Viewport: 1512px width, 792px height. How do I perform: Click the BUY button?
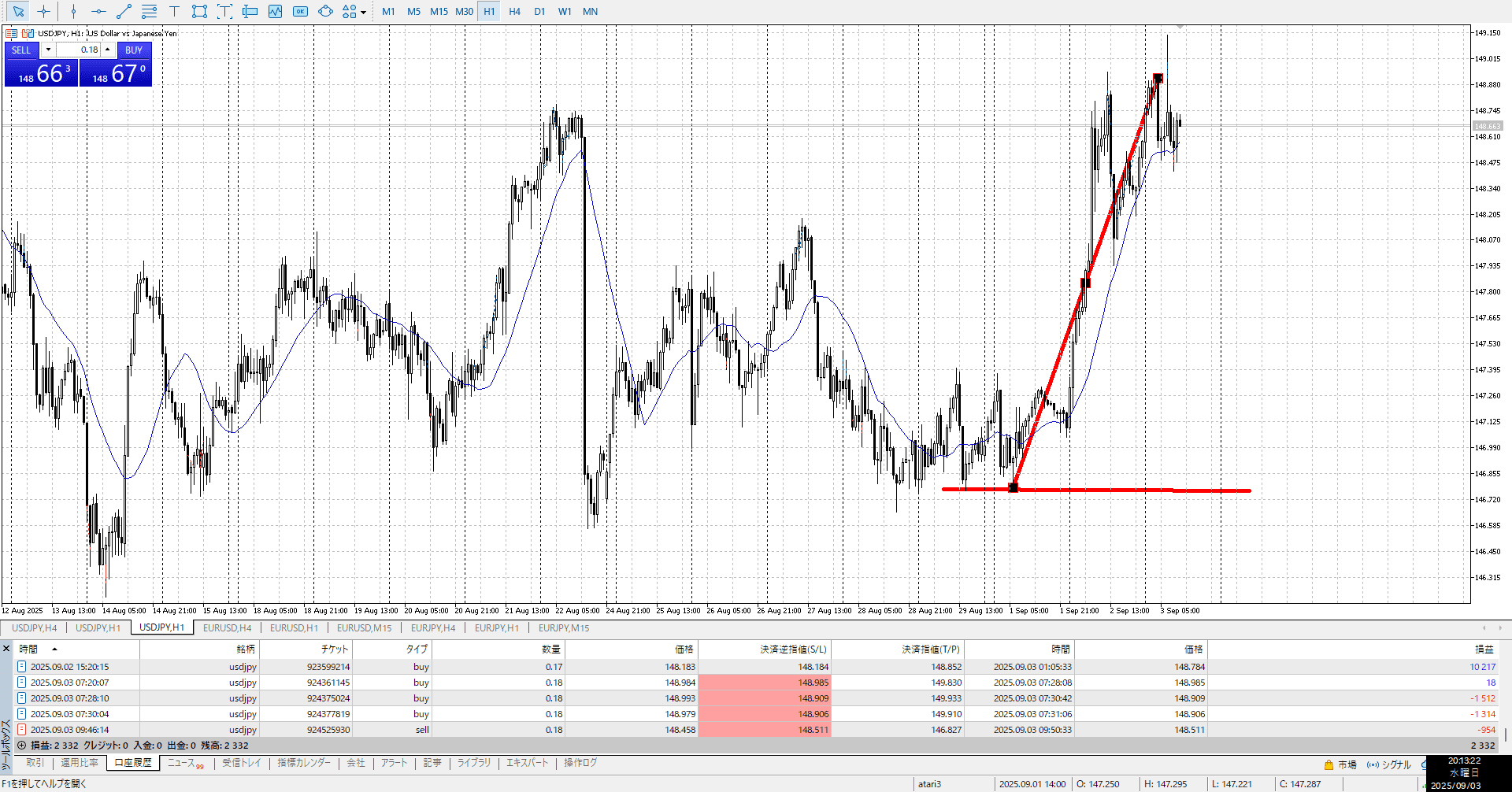(134, 50)
